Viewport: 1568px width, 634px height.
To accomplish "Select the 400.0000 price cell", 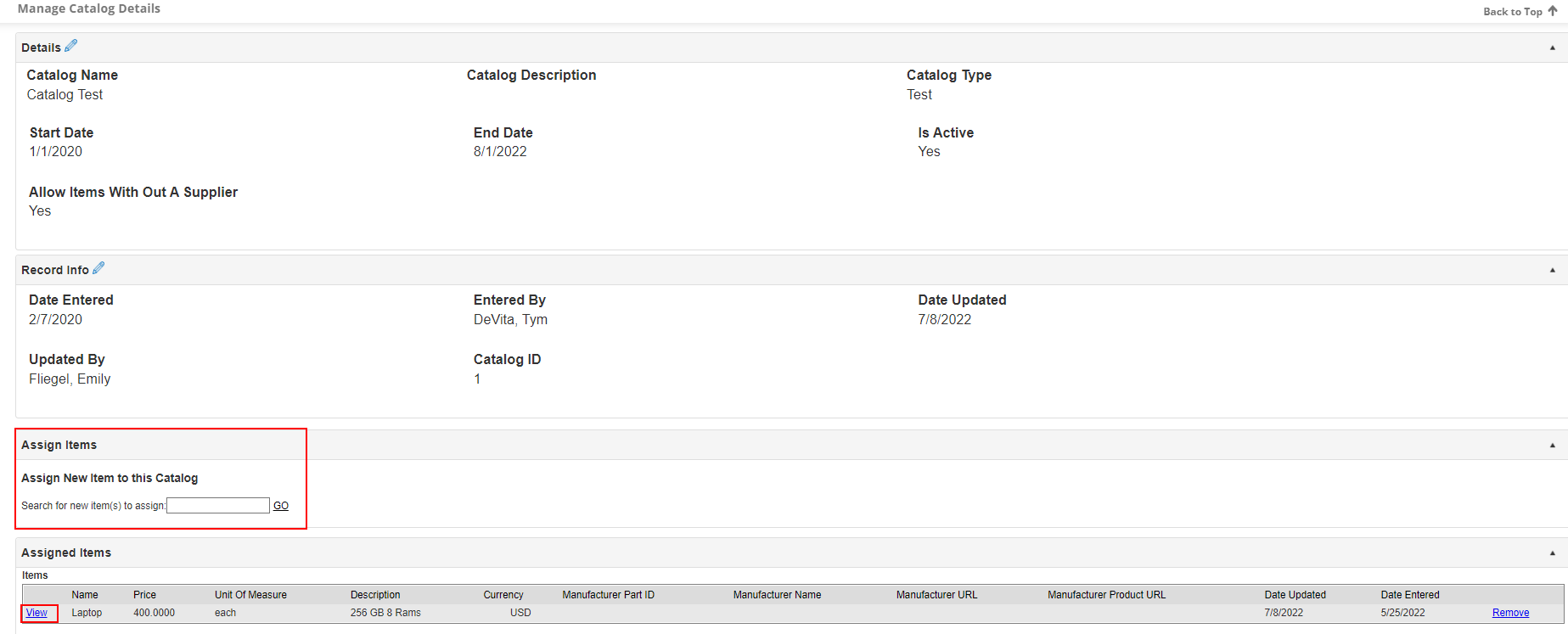I will tap(154, 613).
